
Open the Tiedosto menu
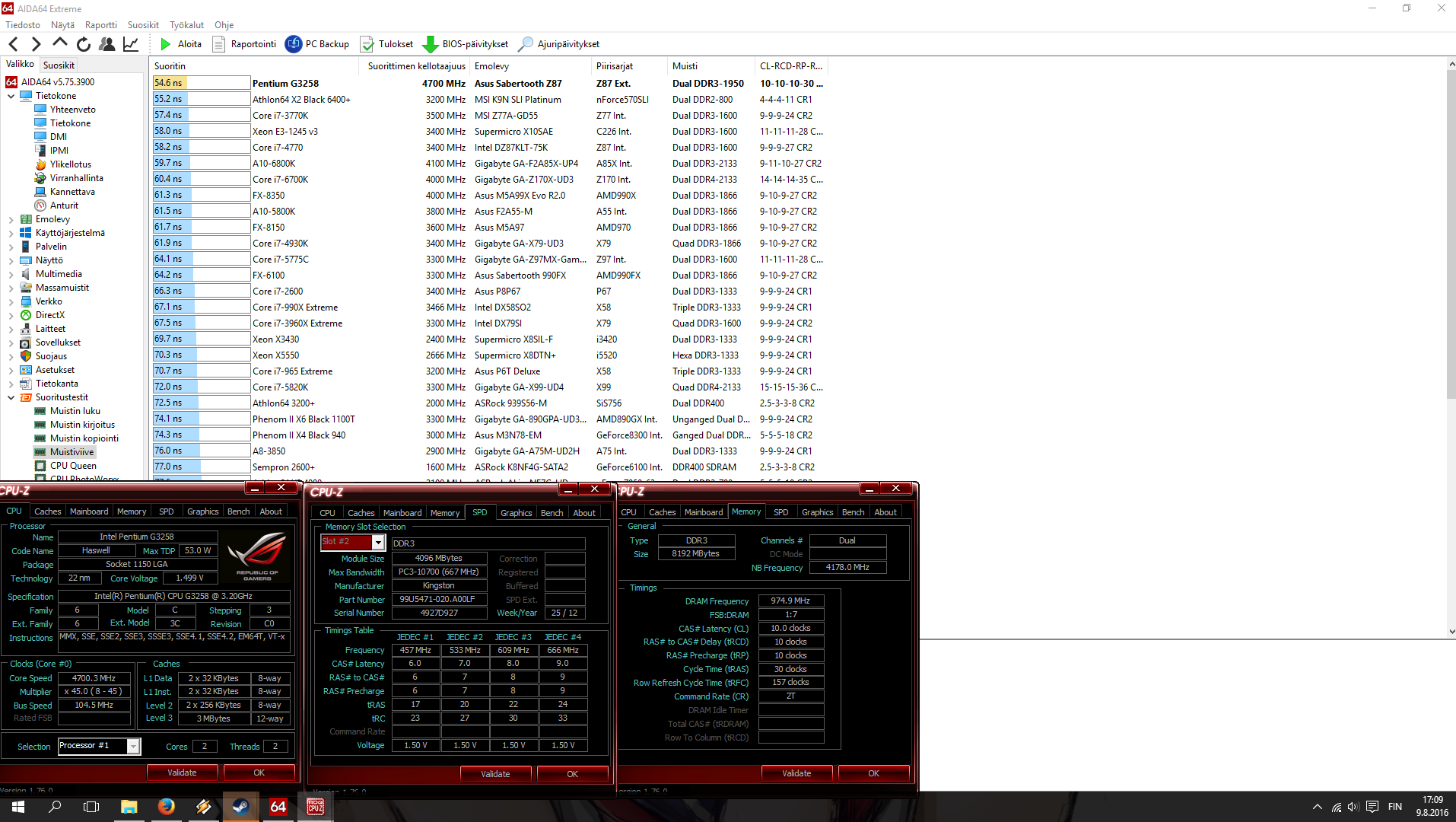(23, 25)
